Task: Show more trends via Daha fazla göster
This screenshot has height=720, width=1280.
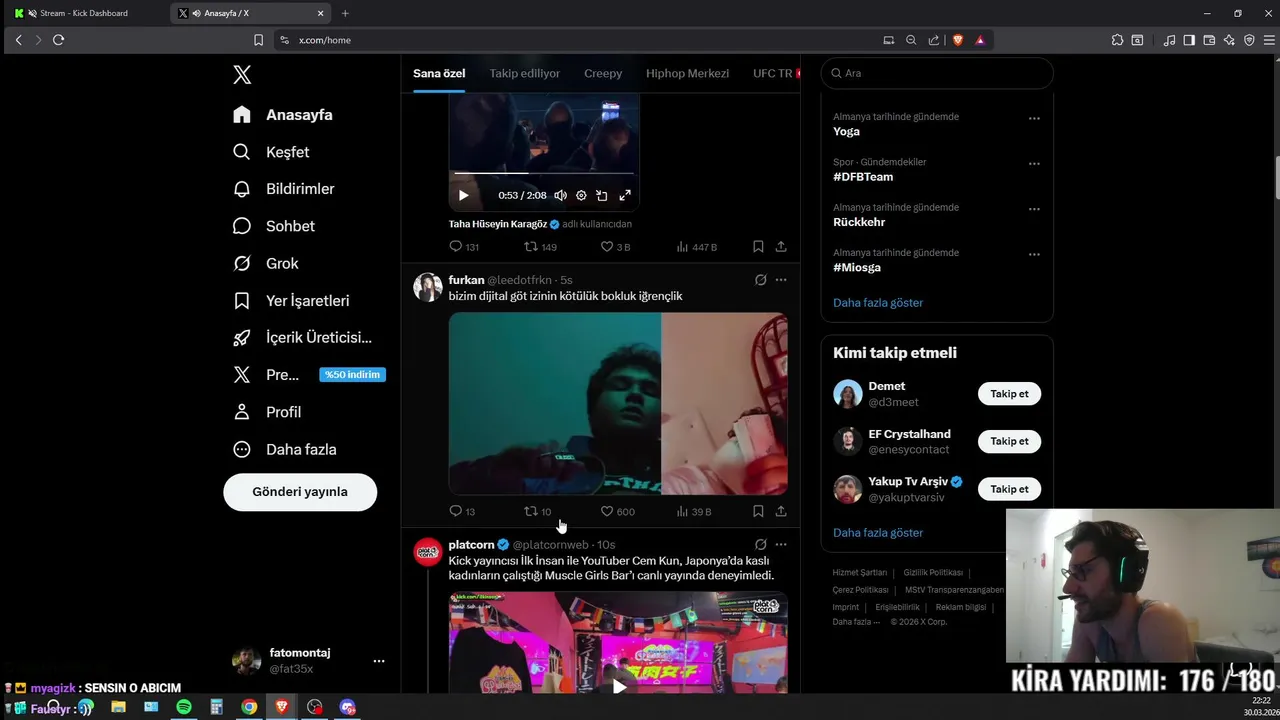Action: (x=878, y=302)
